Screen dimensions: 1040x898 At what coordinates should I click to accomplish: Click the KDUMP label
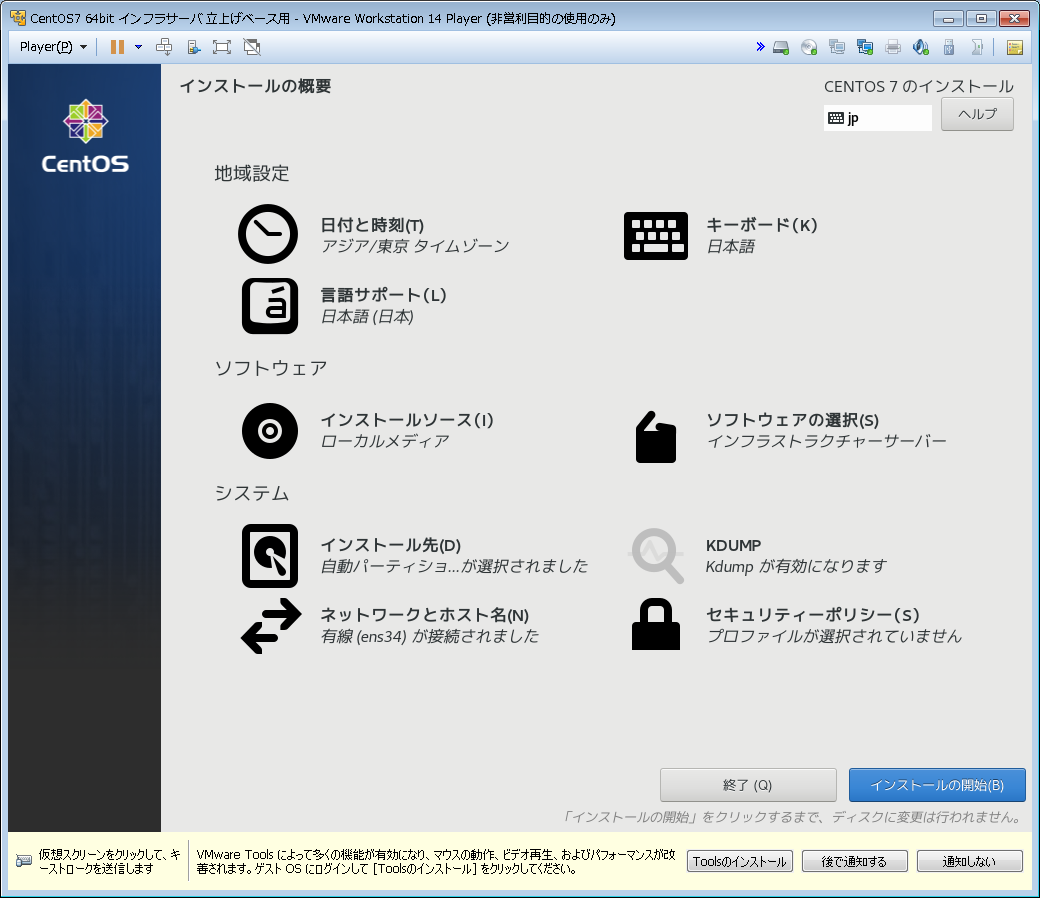point(734,545)
